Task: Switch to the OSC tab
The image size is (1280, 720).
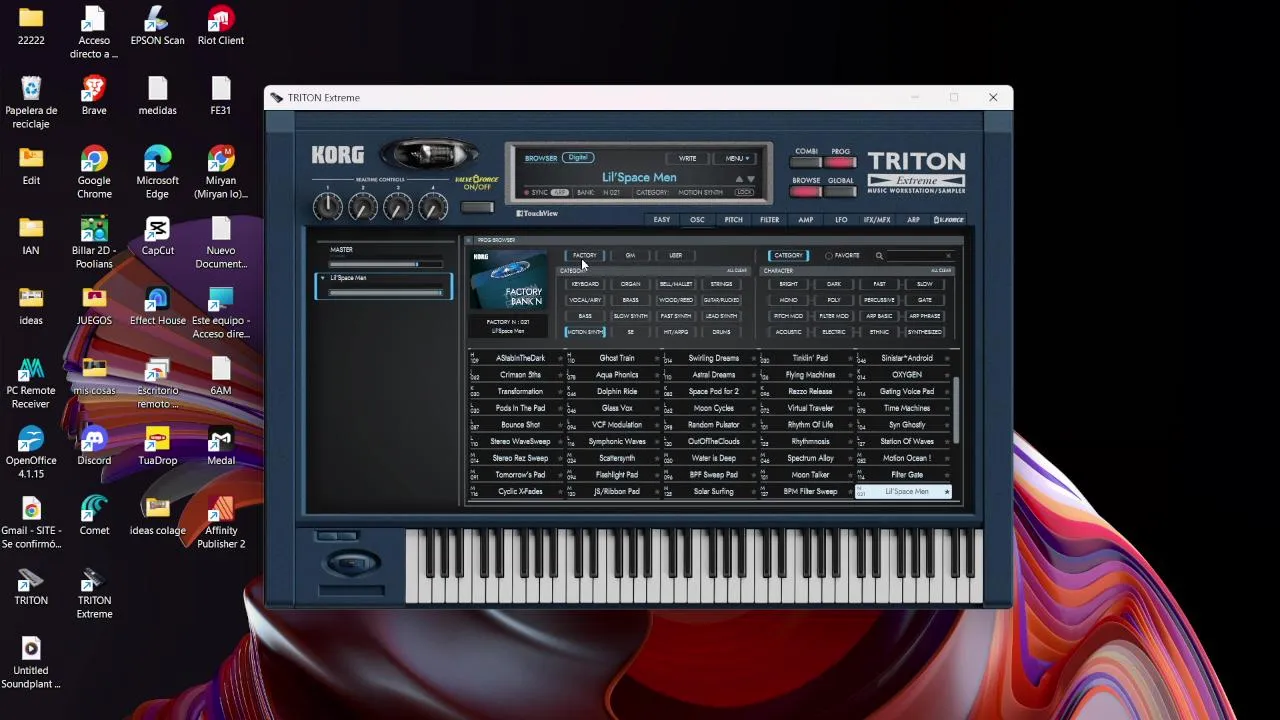Action: [697, 220]
